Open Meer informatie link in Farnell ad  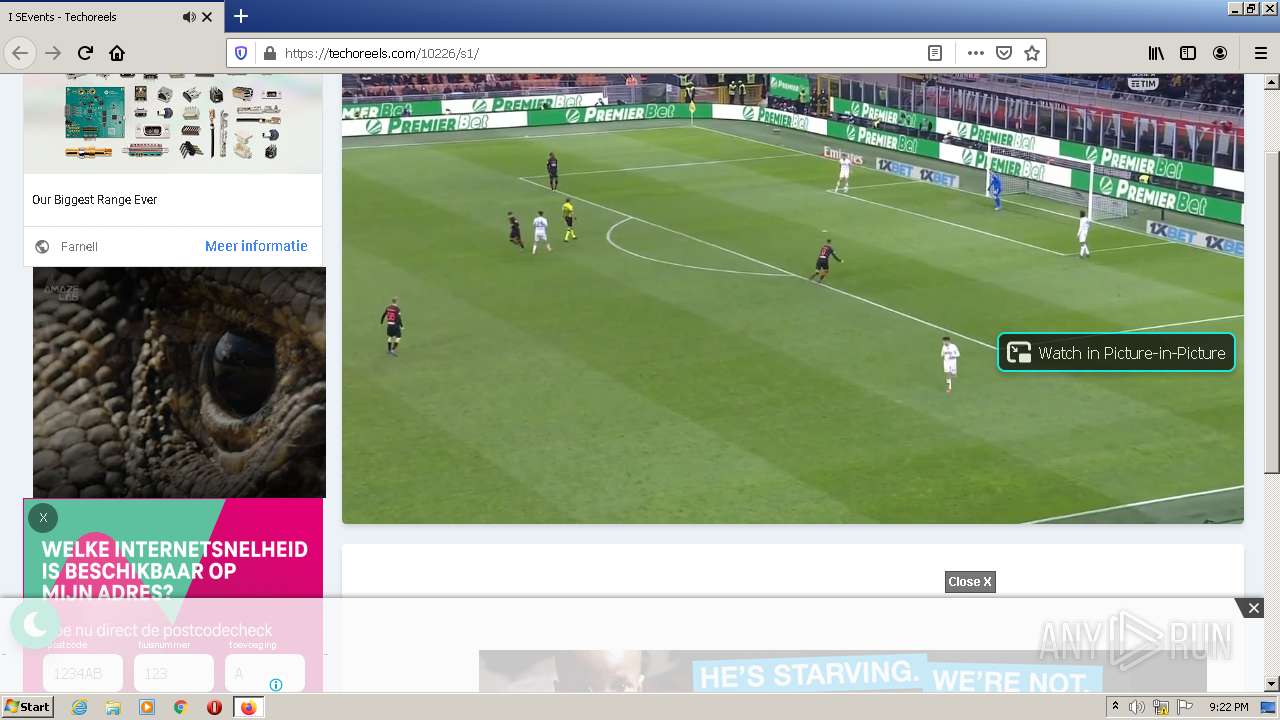256,246
